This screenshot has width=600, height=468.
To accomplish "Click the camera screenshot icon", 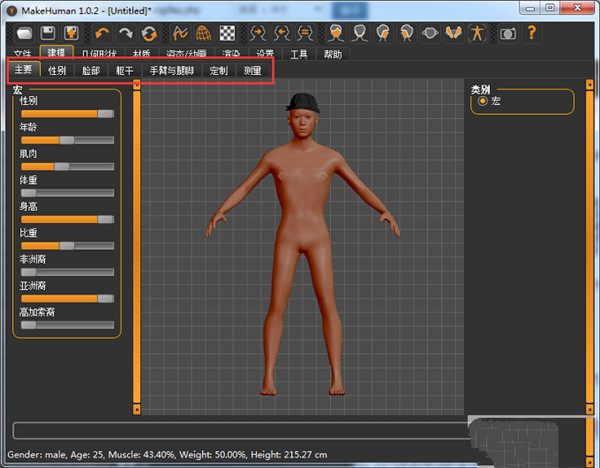I will 508,32.
